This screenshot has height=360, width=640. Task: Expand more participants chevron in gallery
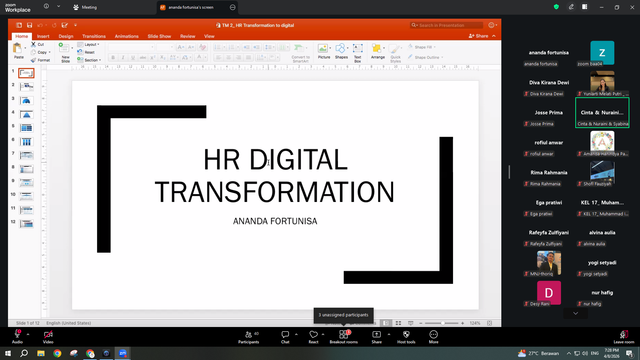(x=576, y=313)
